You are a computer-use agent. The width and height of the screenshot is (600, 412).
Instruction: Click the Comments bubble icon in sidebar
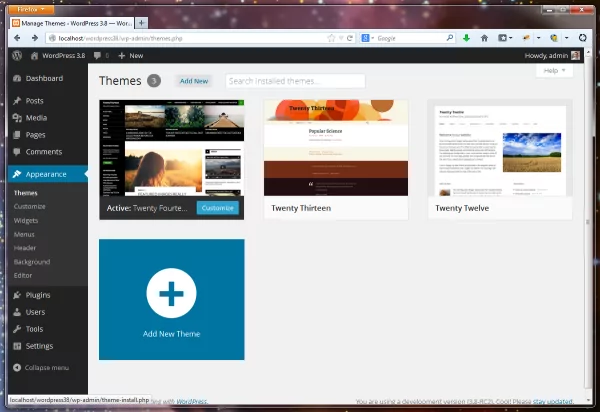click(17, 152)
